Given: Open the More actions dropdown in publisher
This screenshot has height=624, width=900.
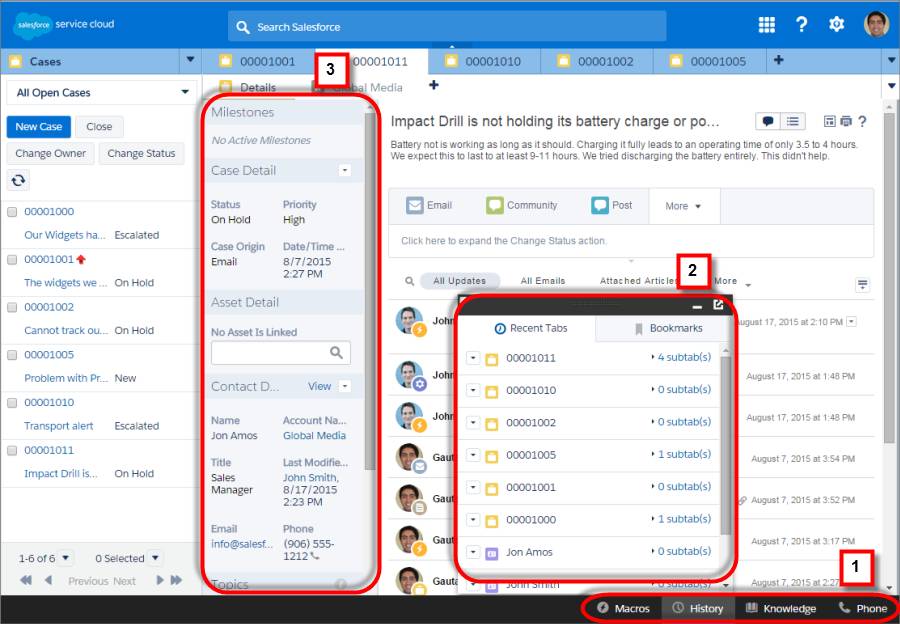Looking at the screenshot, I should pyautogui.click(x=683, y=206).
